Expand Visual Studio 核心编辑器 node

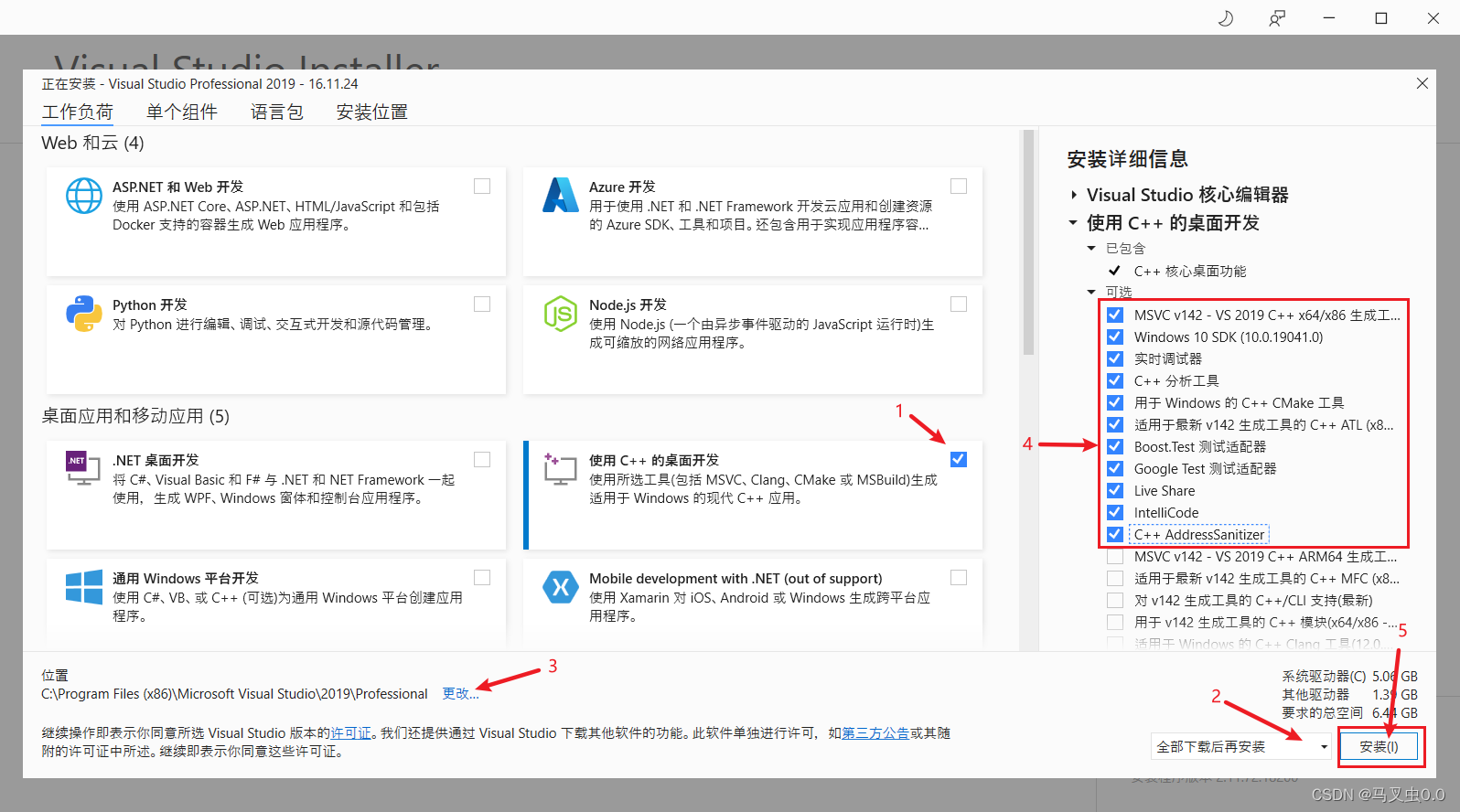[1074, 195]
